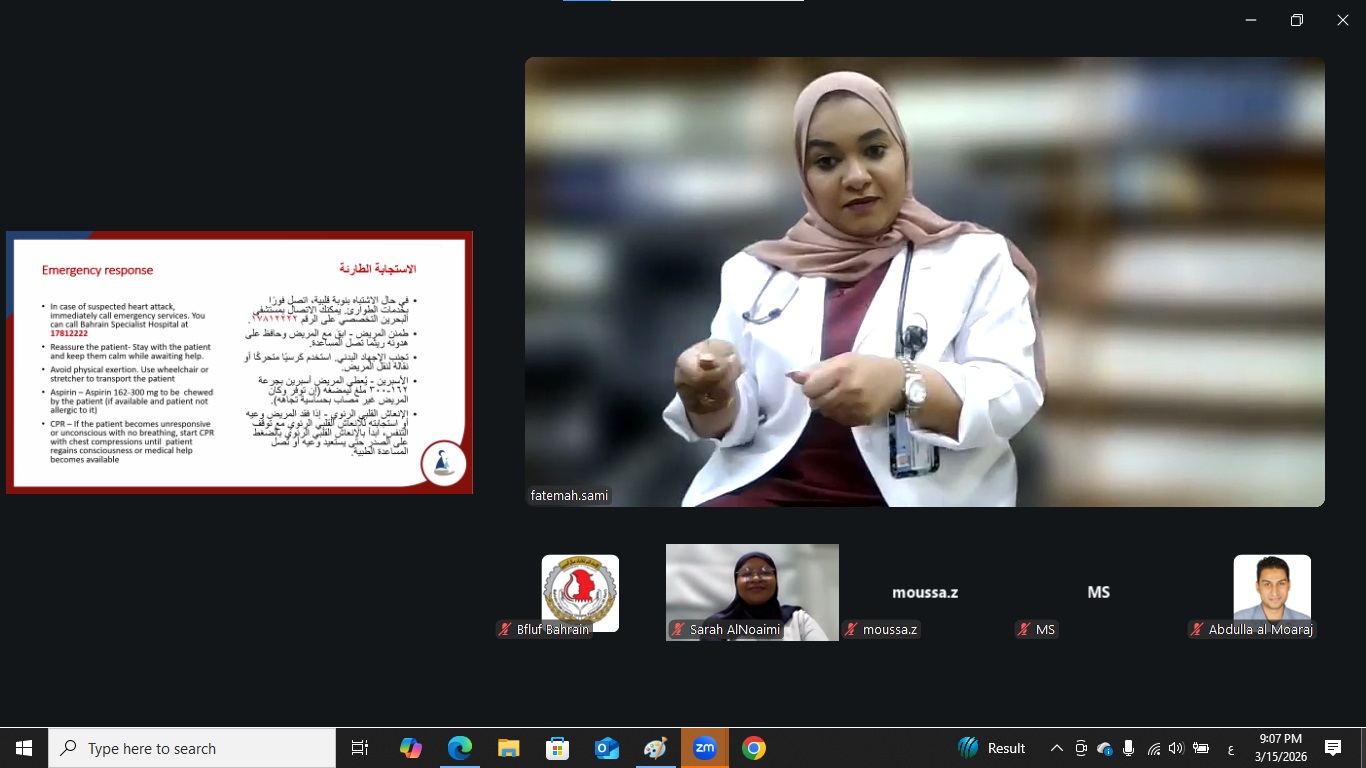Launch Microsoft Store from taskbar
This screenshot has width=1366, height=768.
[558, 748]
